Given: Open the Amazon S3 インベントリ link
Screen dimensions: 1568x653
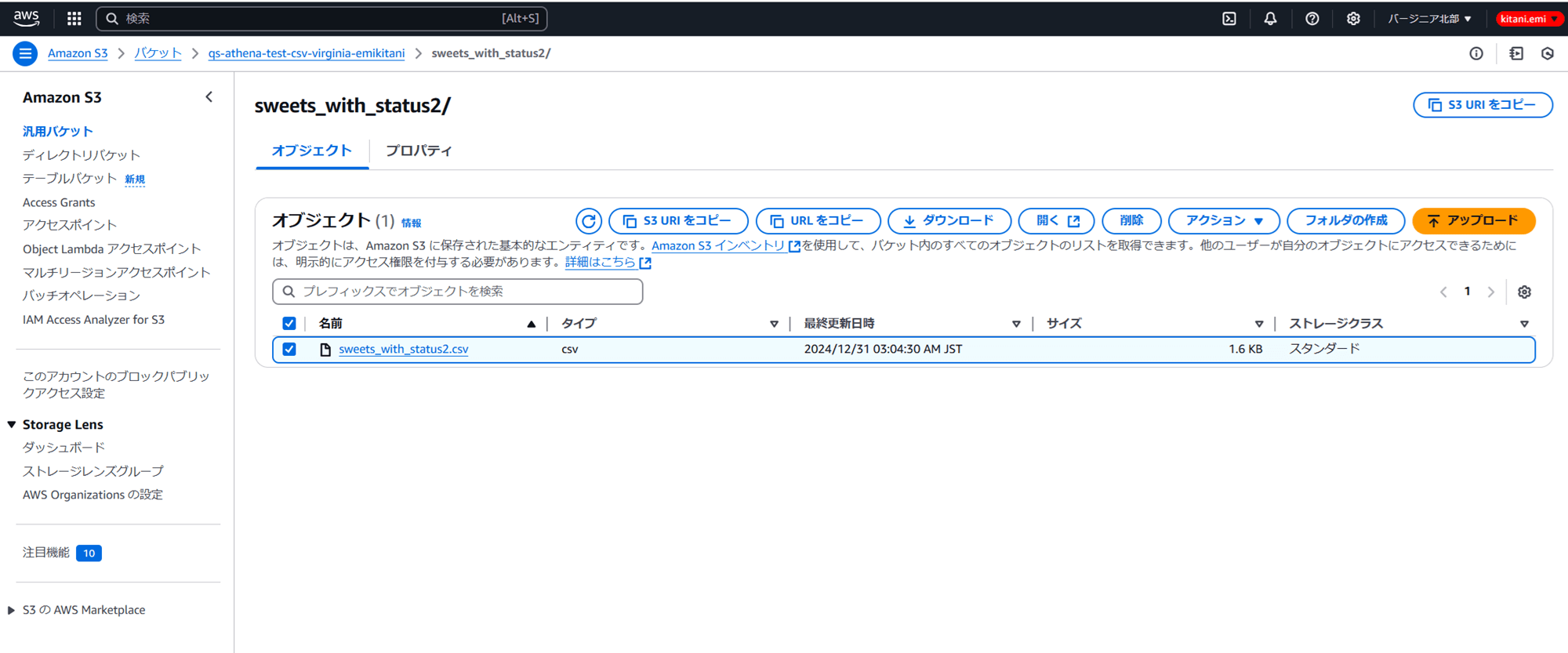Looking at the screenshot, I should click(x=725, y=245).
